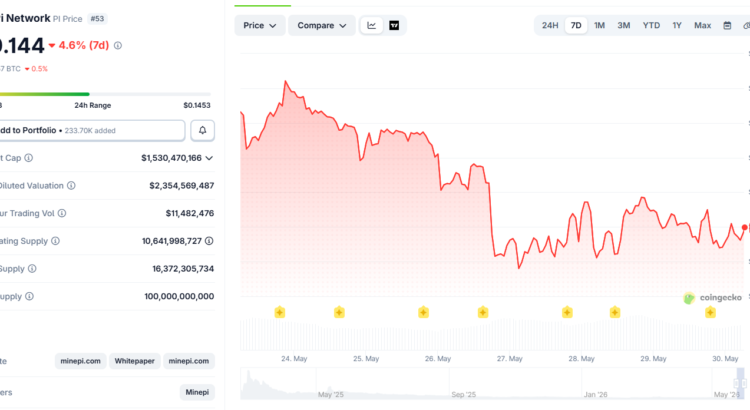Open the Price dropdown
The height and width of the screenshot is (410, 750).
coord(260,25)
